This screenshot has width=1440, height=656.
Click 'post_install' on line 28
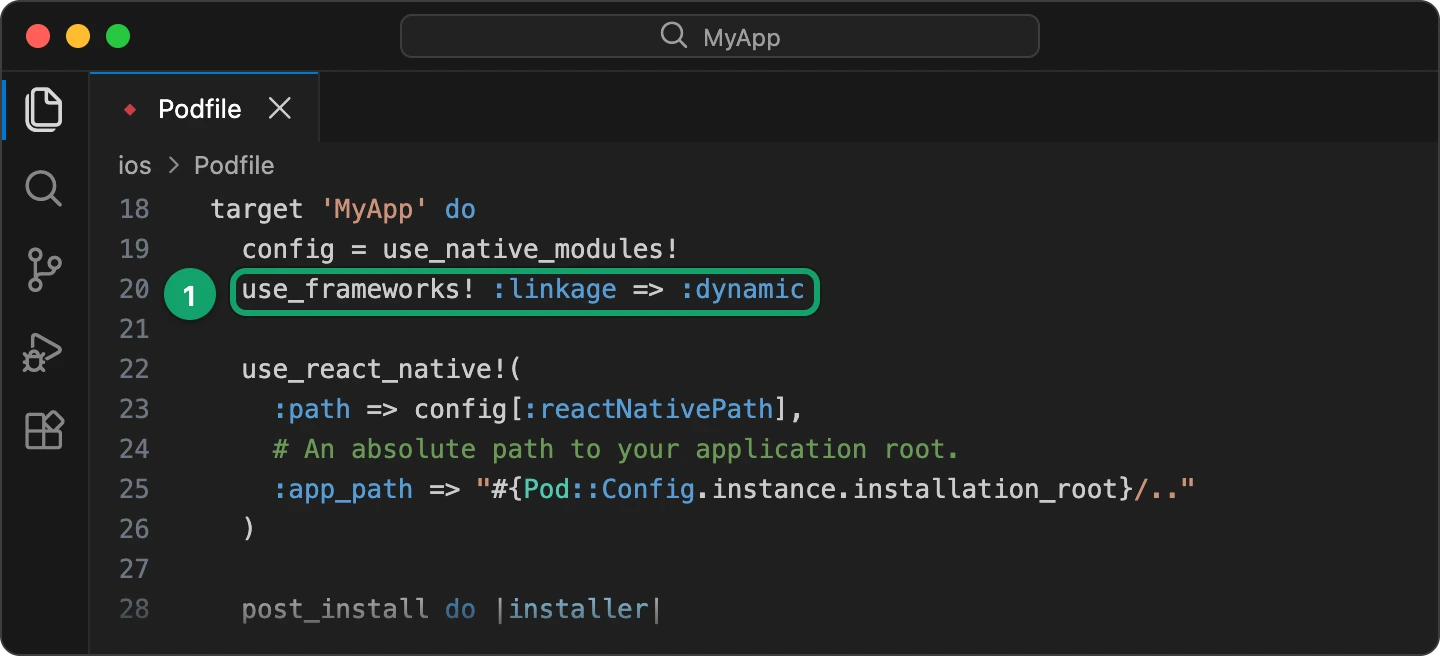[335, 609]
